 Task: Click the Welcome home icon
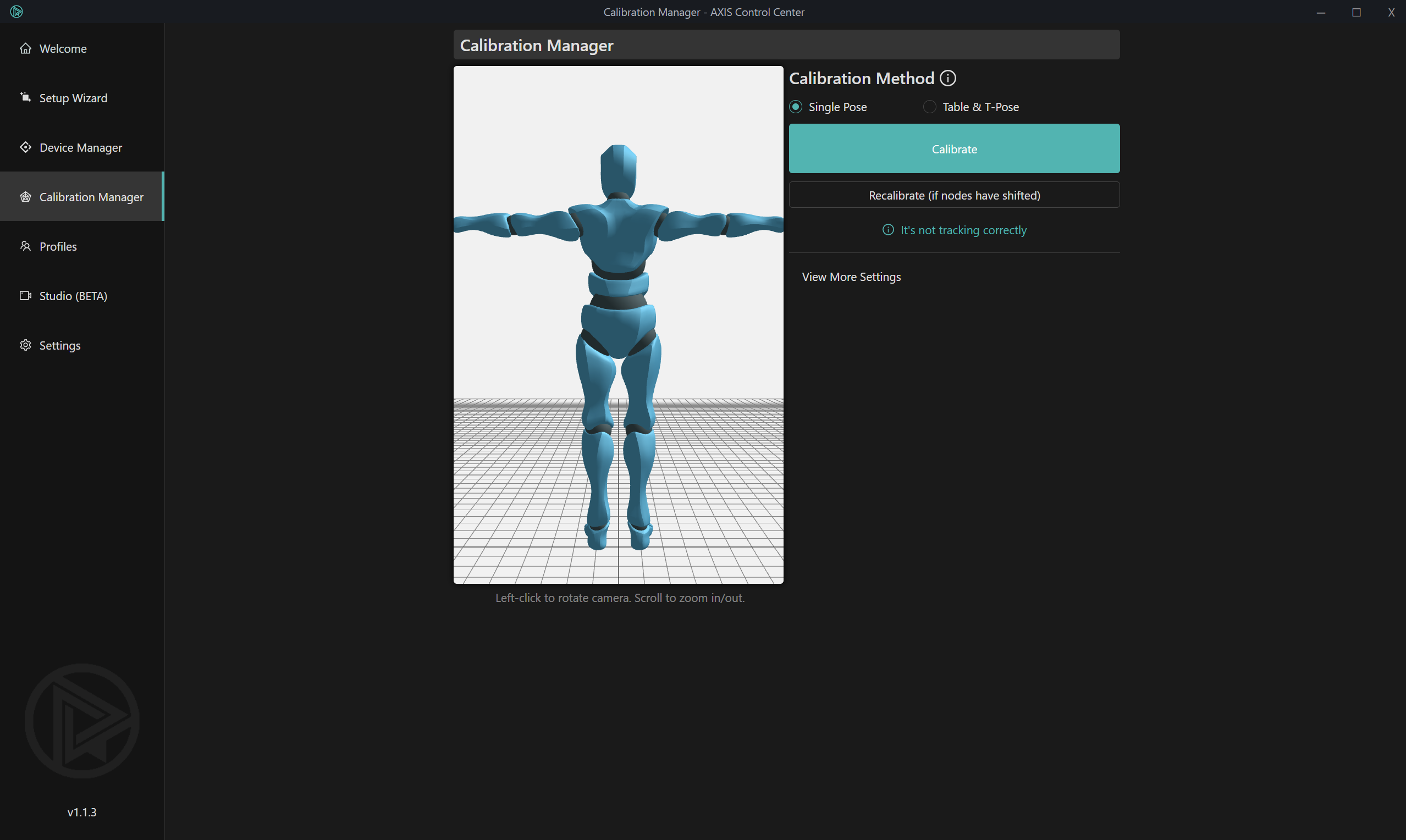[x=25, y=49]
